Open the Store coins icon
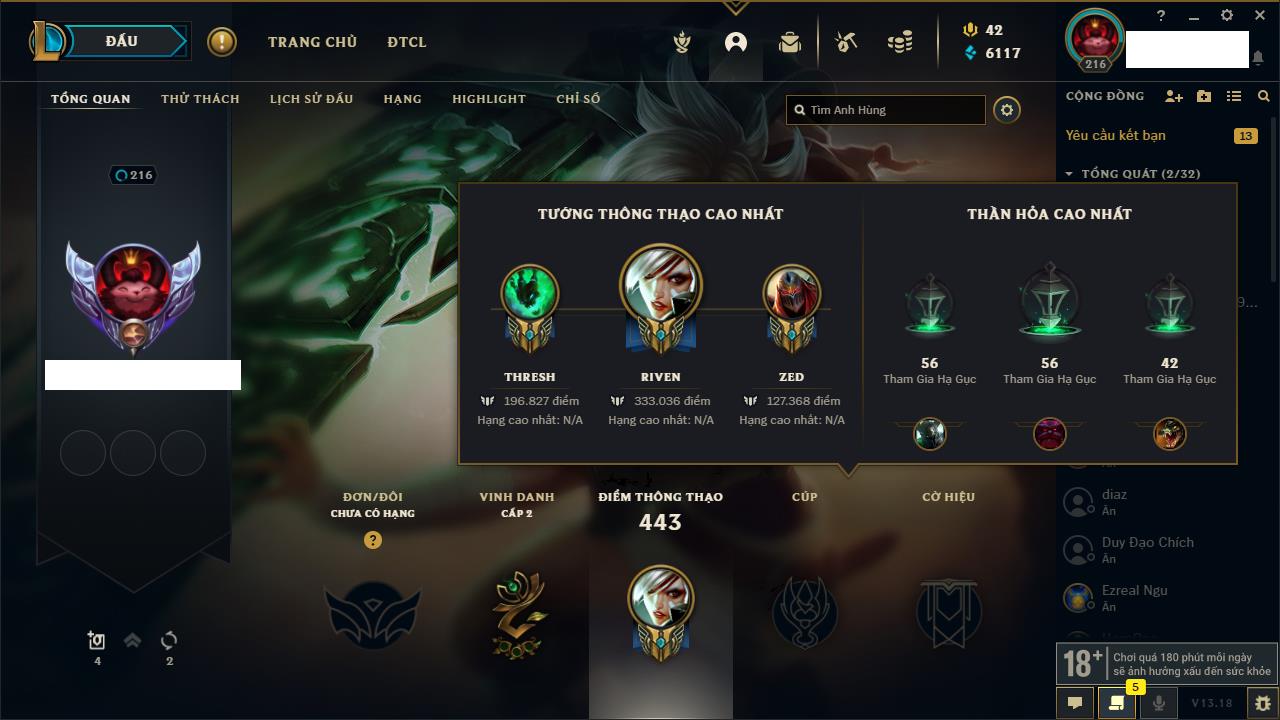1280x720 pixels. click(900, 42)
